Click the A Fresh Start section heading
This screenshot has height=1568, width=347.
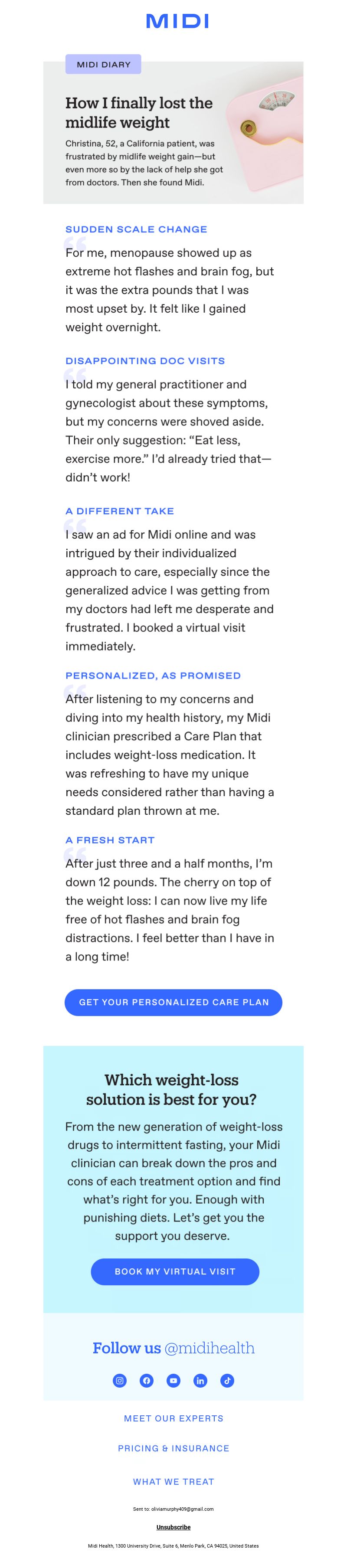(110, 840)
